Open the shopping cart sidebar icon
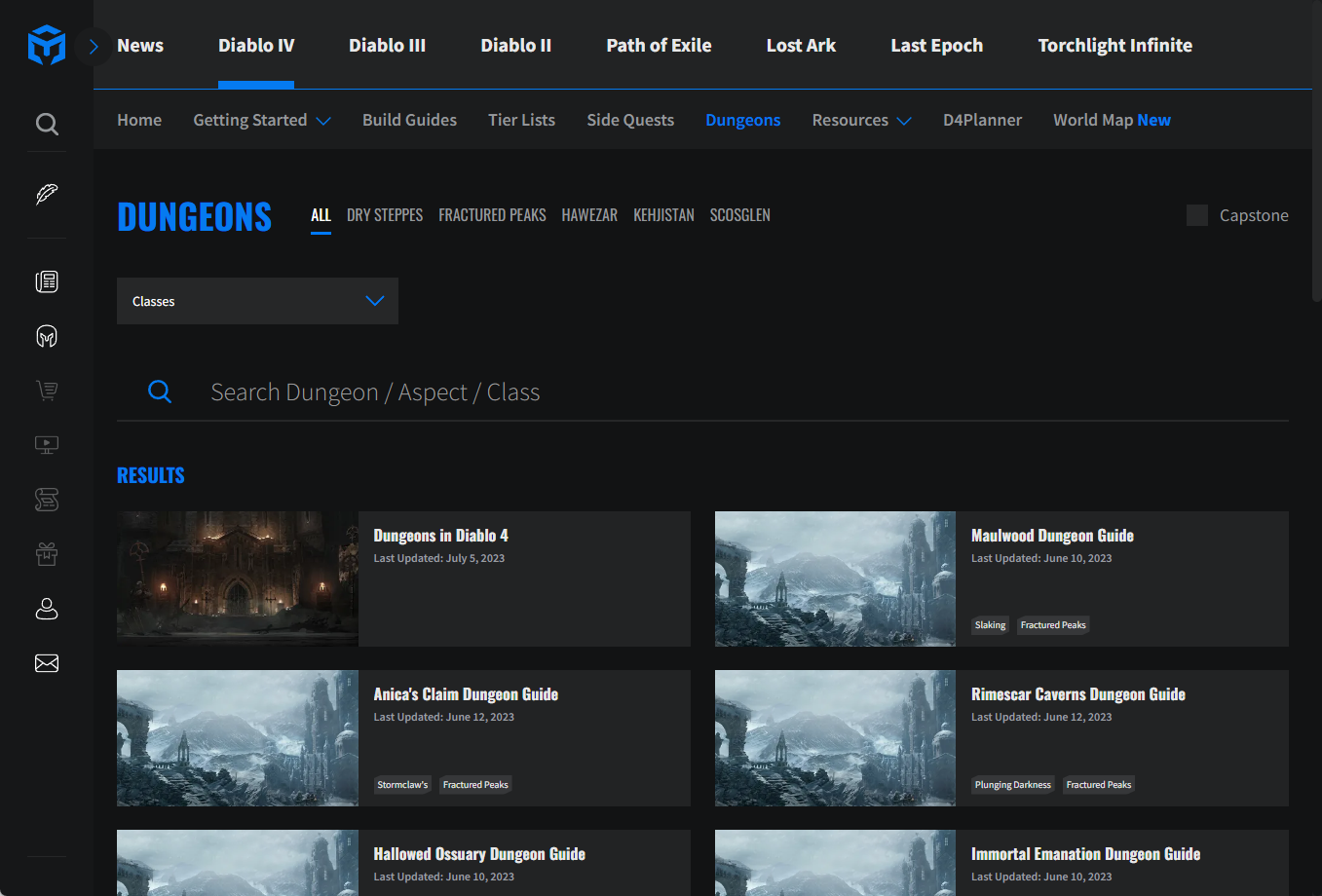Image resolution: width=1322 pixels, height=896 pixels. coord(47,391)
